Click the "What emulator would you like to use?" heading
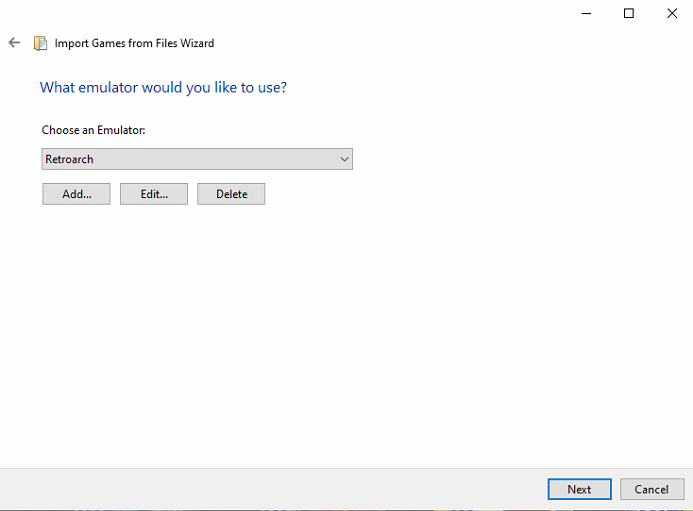This screenshot has width=693, height=511. (x=163, y=88)
